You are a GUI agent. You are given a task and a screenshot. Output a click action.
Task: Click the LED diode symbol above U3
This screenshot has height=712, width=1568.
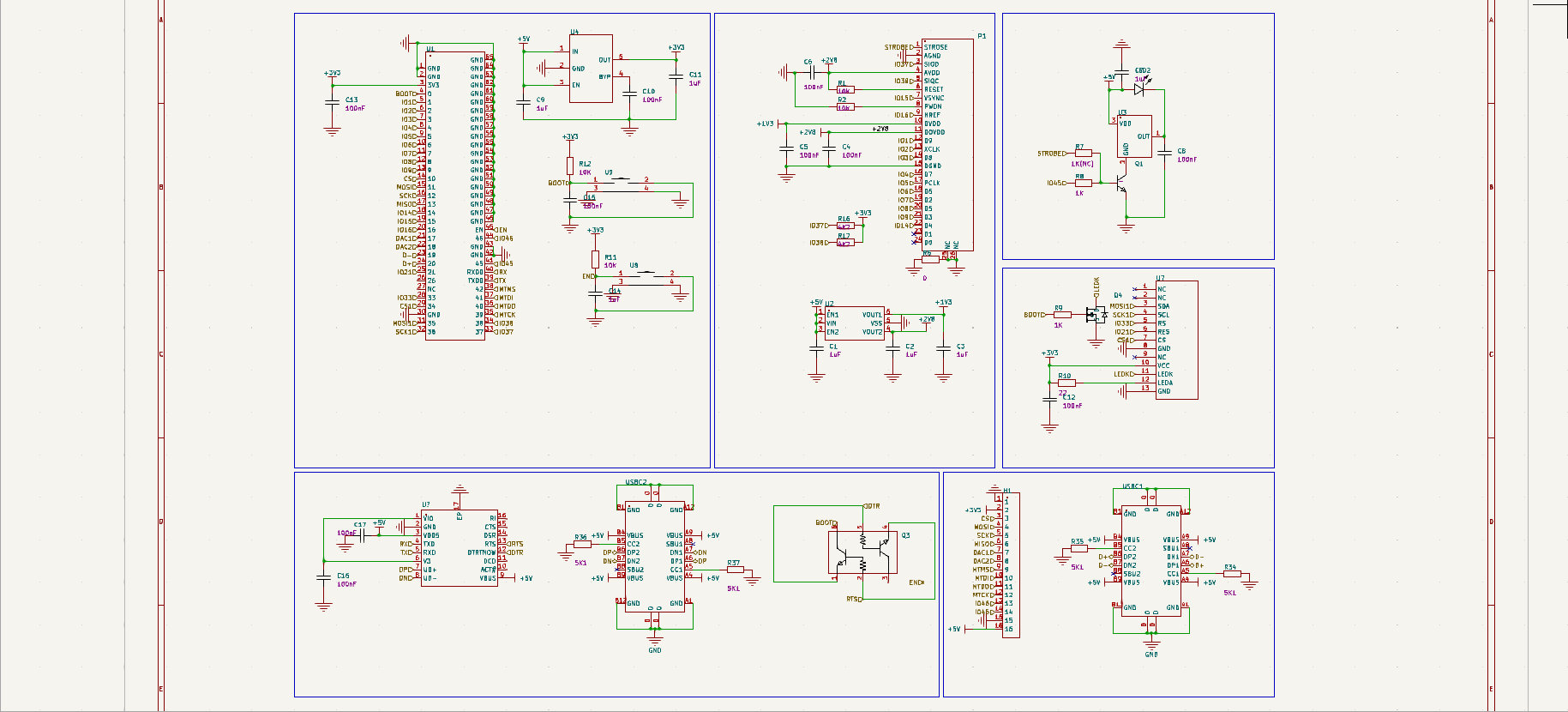point(1140,87)
